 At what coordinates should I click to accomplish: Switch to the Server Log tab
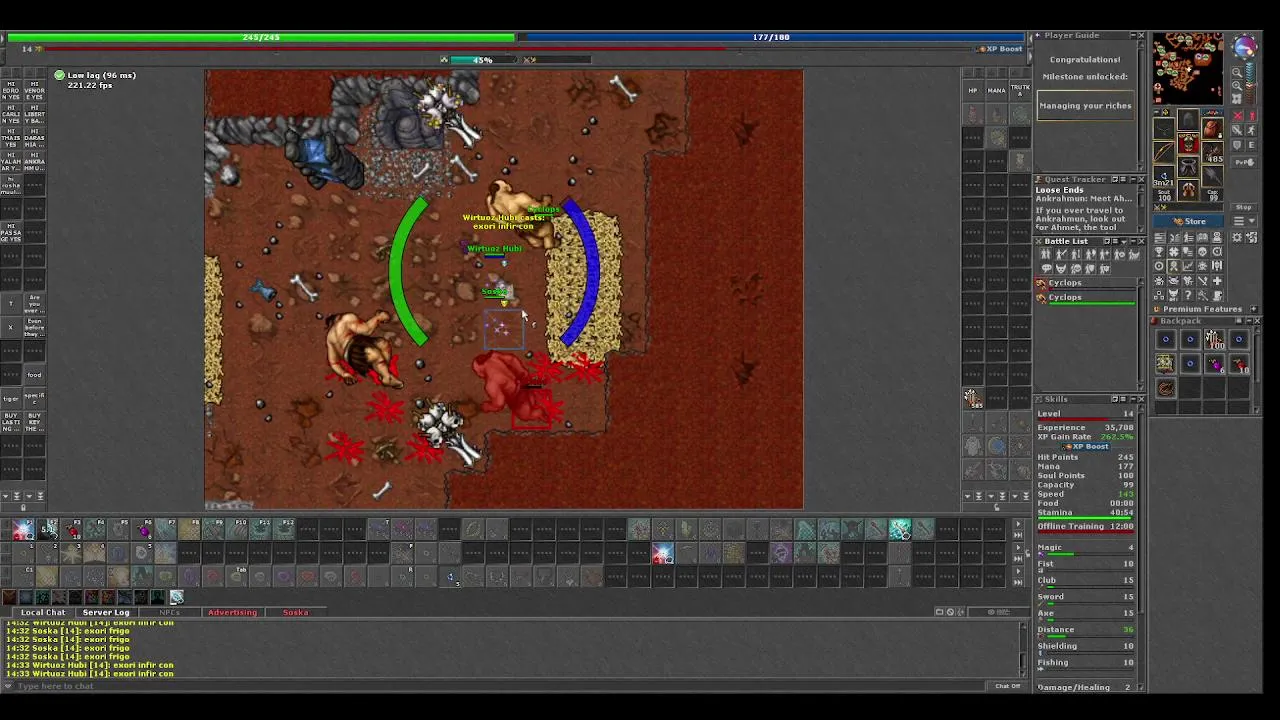[x=106, y=612]
